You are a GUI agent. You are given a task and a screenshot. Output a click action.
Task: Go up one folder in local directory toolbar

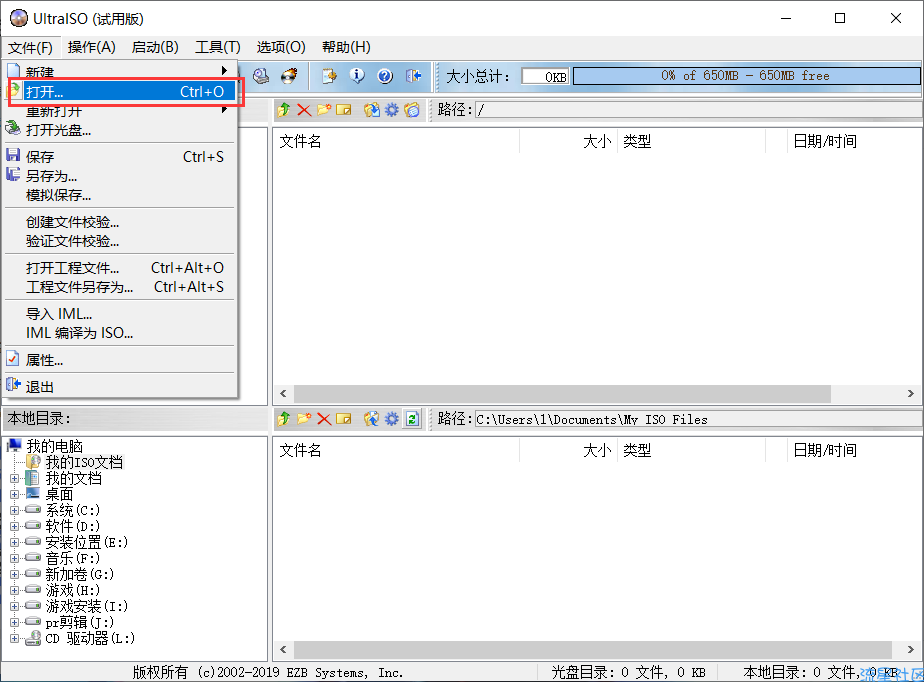[284, 419]
